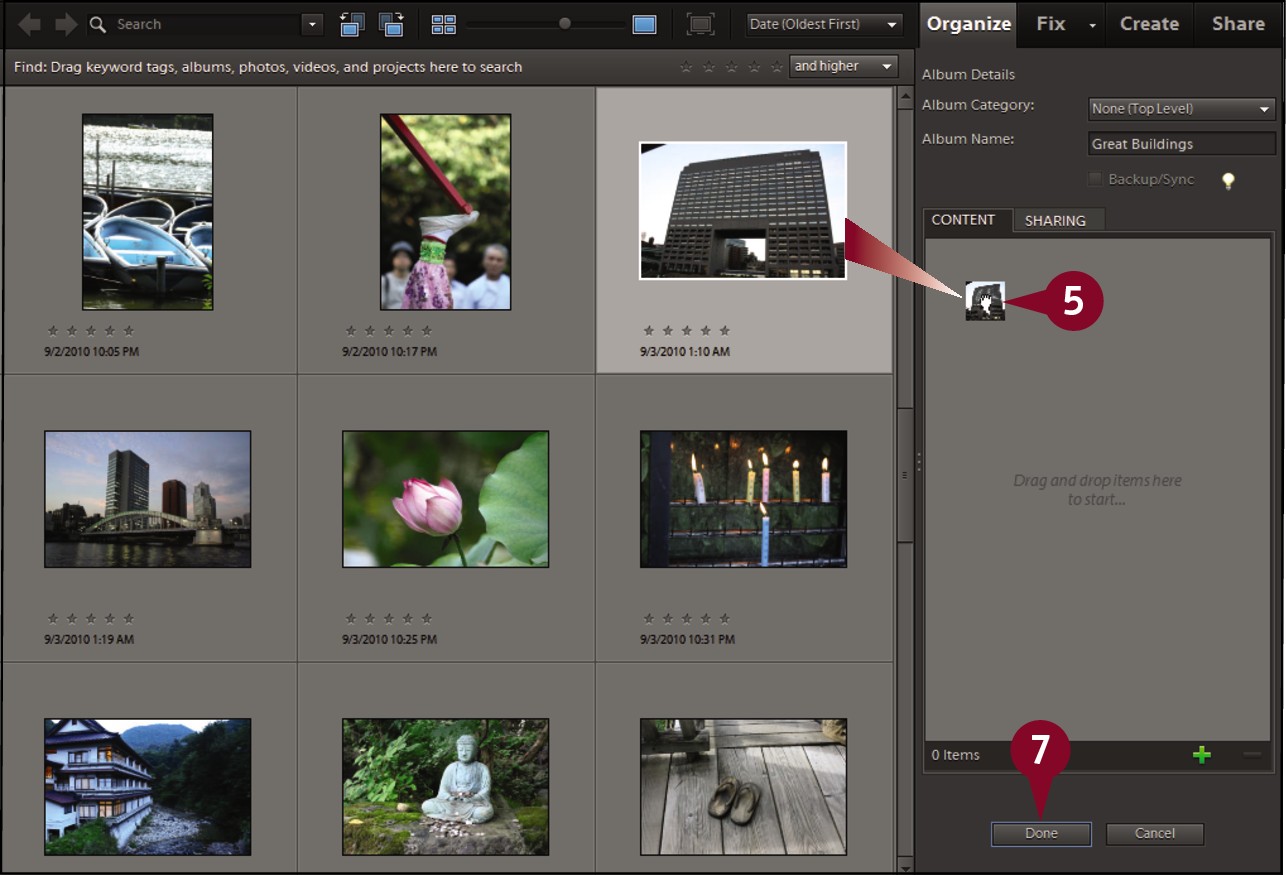Rotate selected photo right

[x=391, y=24]
